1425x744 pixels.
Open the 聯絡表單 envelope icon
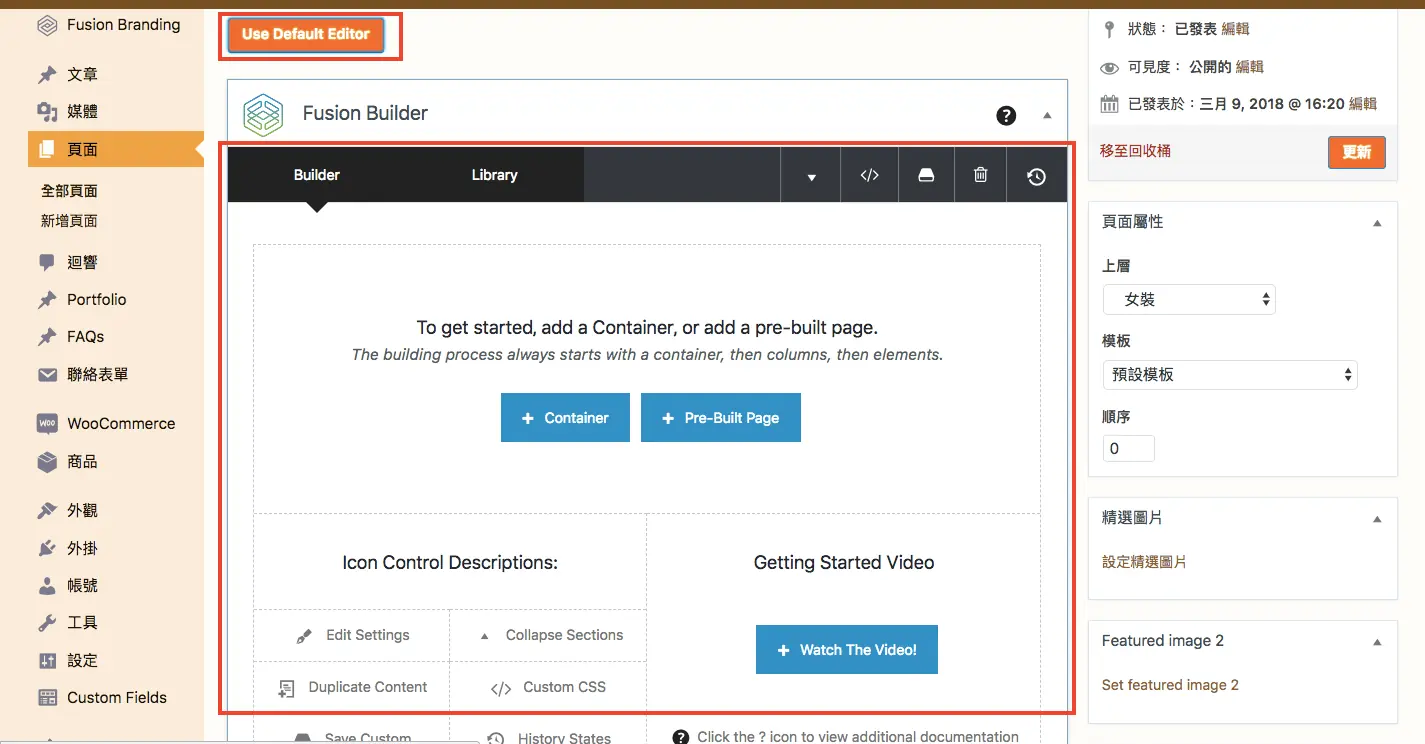point(47,375)
